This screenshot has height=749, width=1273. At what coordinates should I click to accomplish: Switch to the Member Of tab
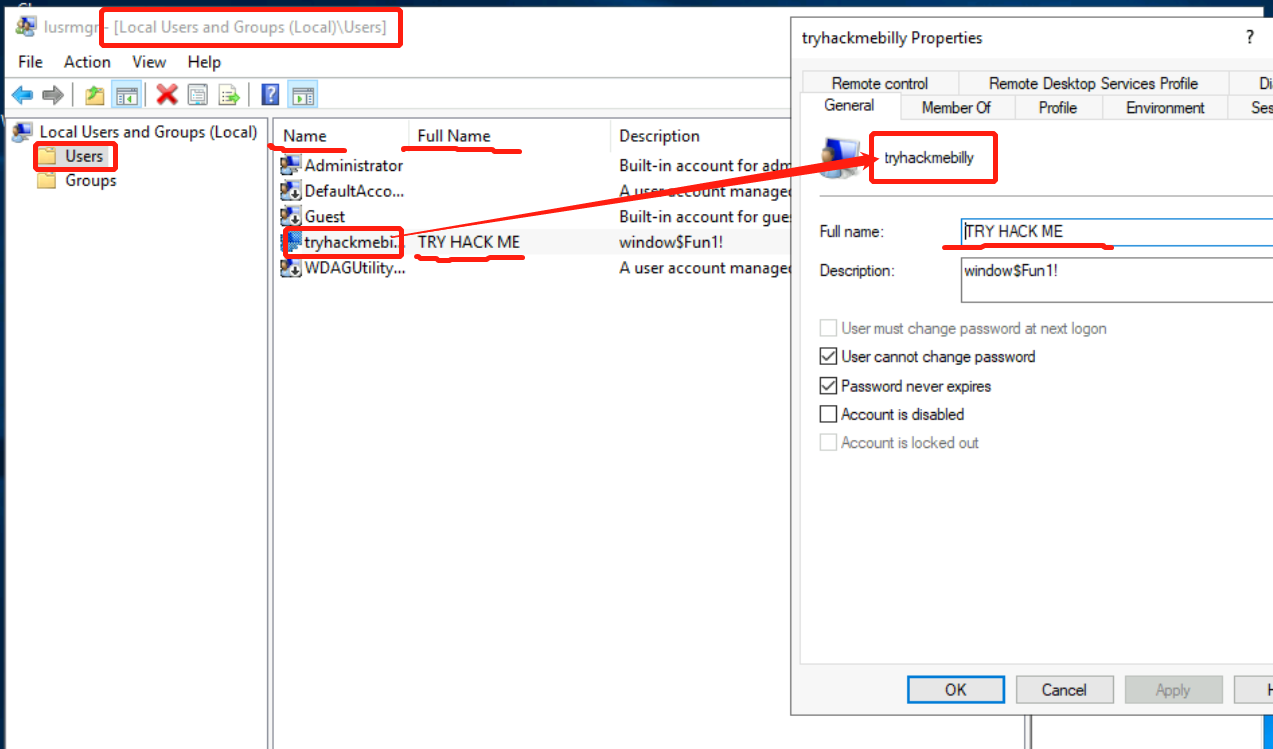tap(956, 108)
